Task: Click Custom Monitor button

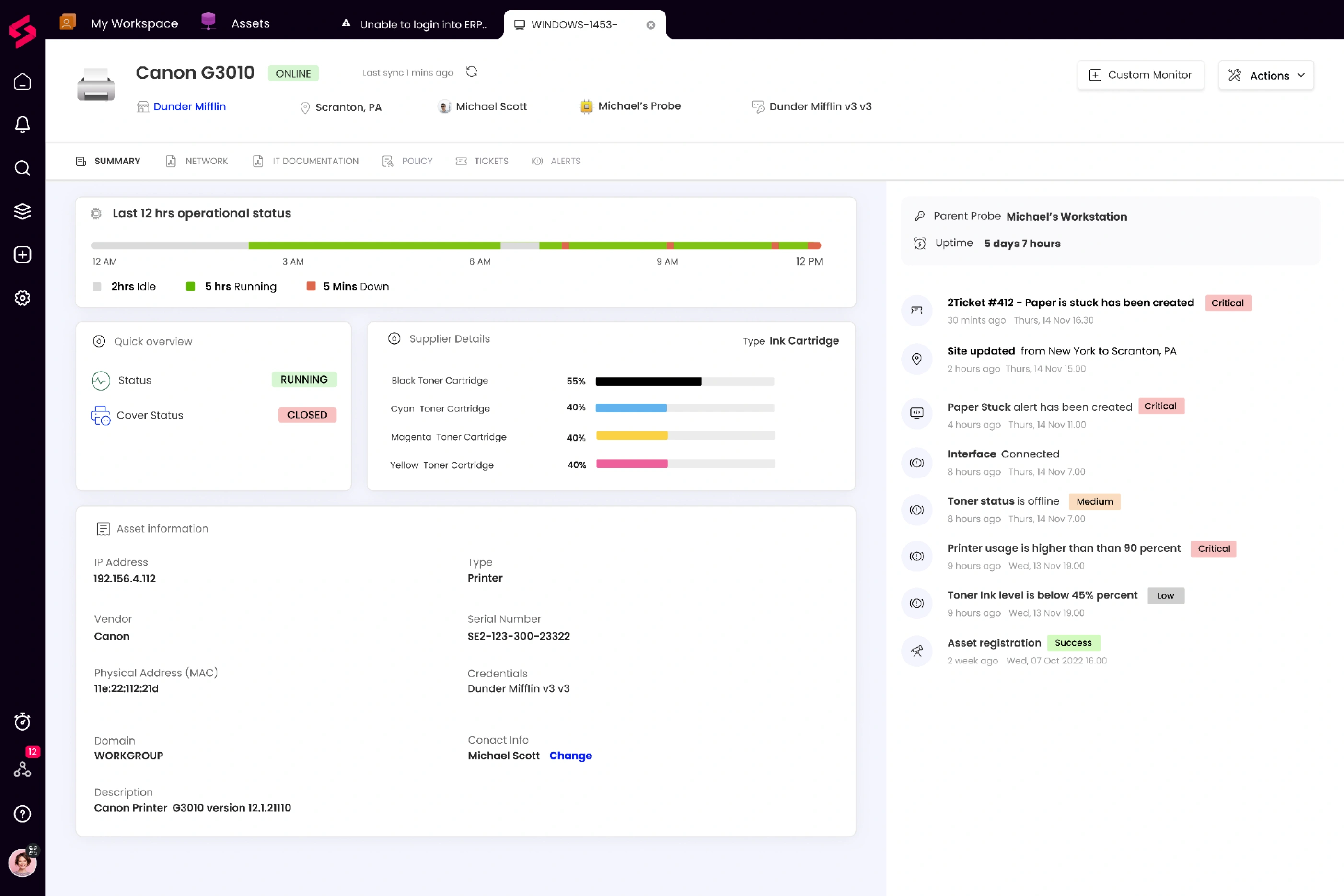Action: coord(1140,75)
